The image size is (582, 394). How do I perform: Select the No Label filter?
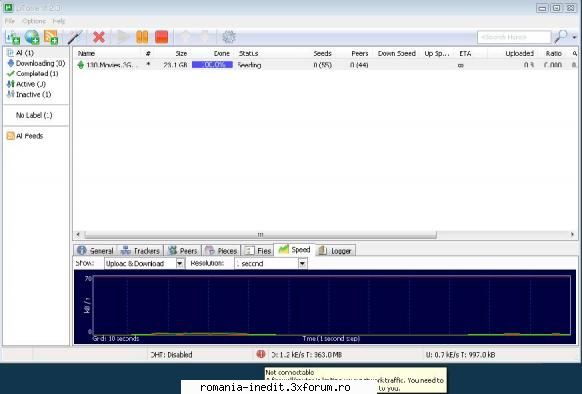[x=34, y=115]
